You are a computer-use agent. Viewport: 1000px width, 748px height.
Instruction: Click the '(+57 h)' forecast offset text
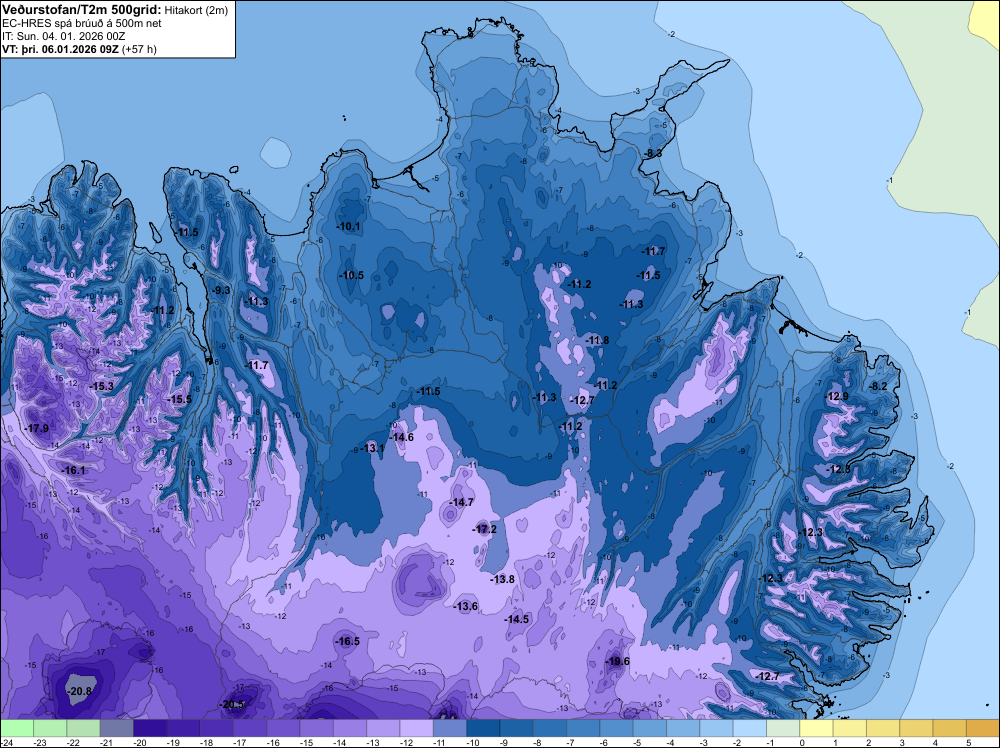tap(139, 48)
